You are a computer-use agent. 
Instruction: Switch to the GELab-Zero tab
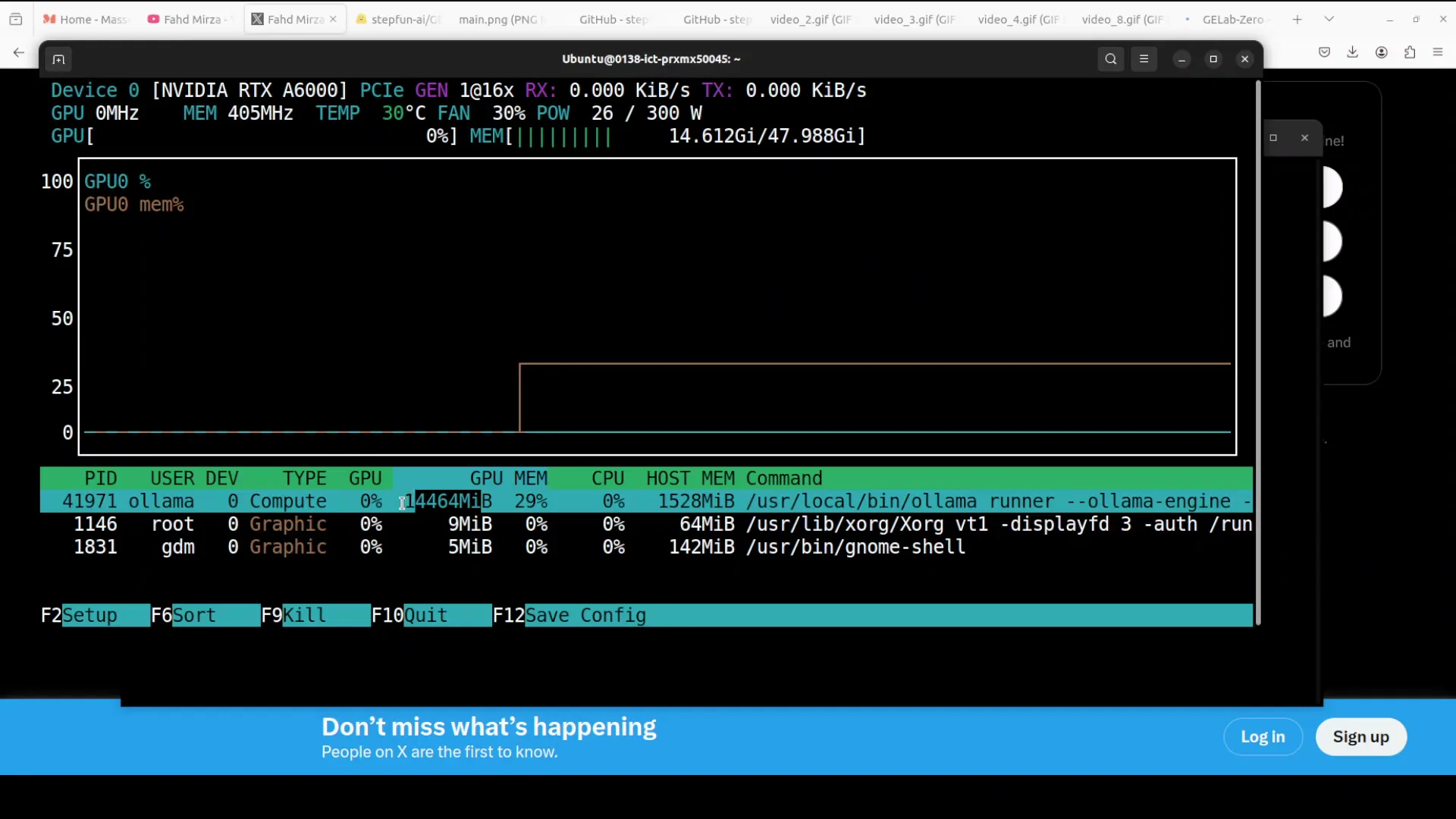[1232, 19]
